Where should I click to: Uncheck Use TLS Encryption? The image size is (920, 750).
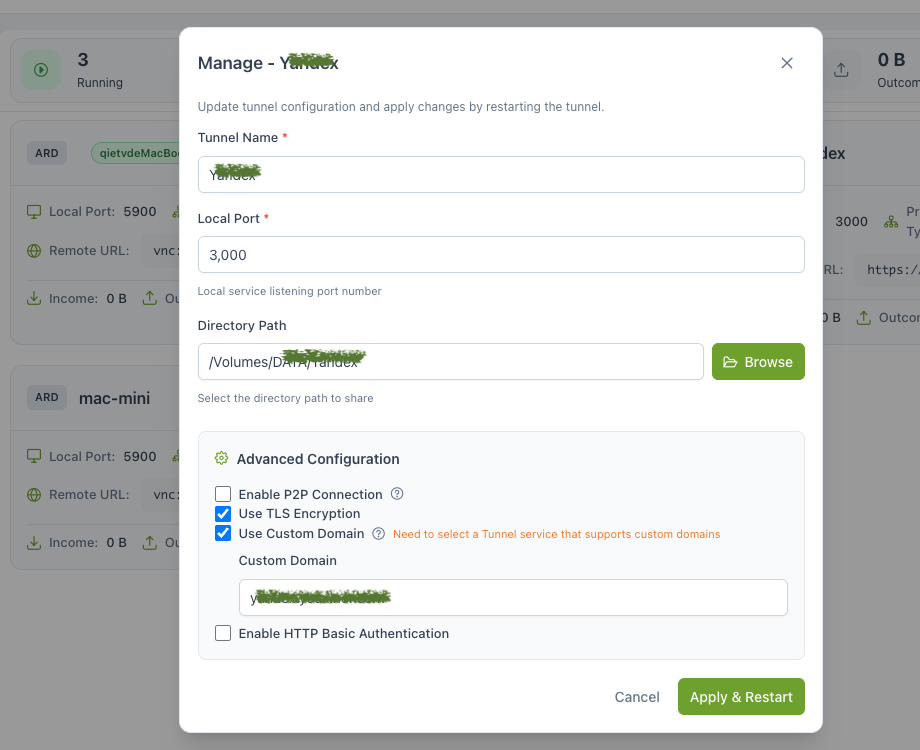coord(223,514)
